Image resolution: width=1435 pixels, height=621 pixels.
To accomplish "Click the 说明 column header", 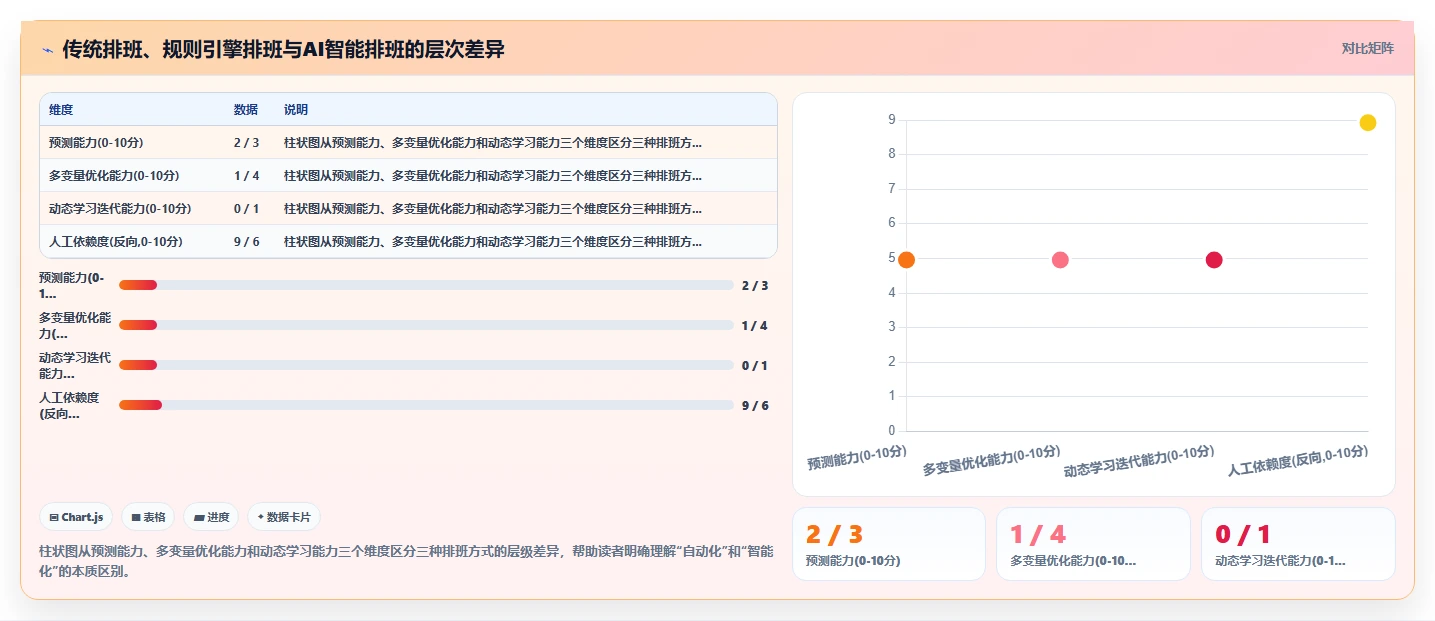I will point(296,110).
